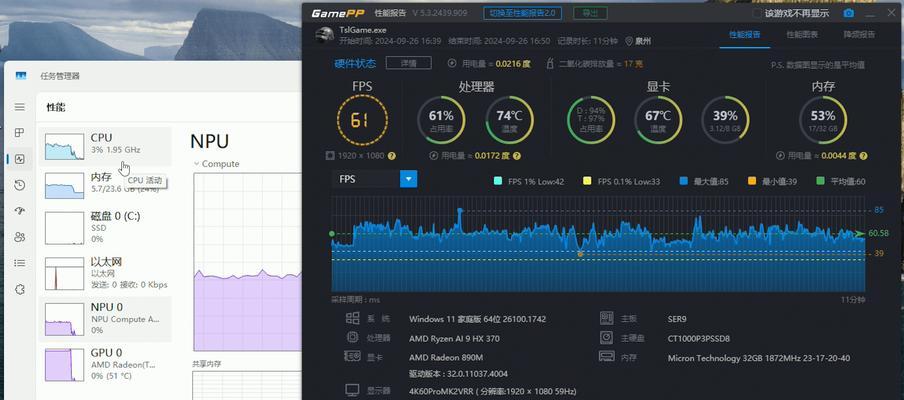
Task: Open Services puzzle icon in Task Manager sidebar
Action: [x=20, y=289]
